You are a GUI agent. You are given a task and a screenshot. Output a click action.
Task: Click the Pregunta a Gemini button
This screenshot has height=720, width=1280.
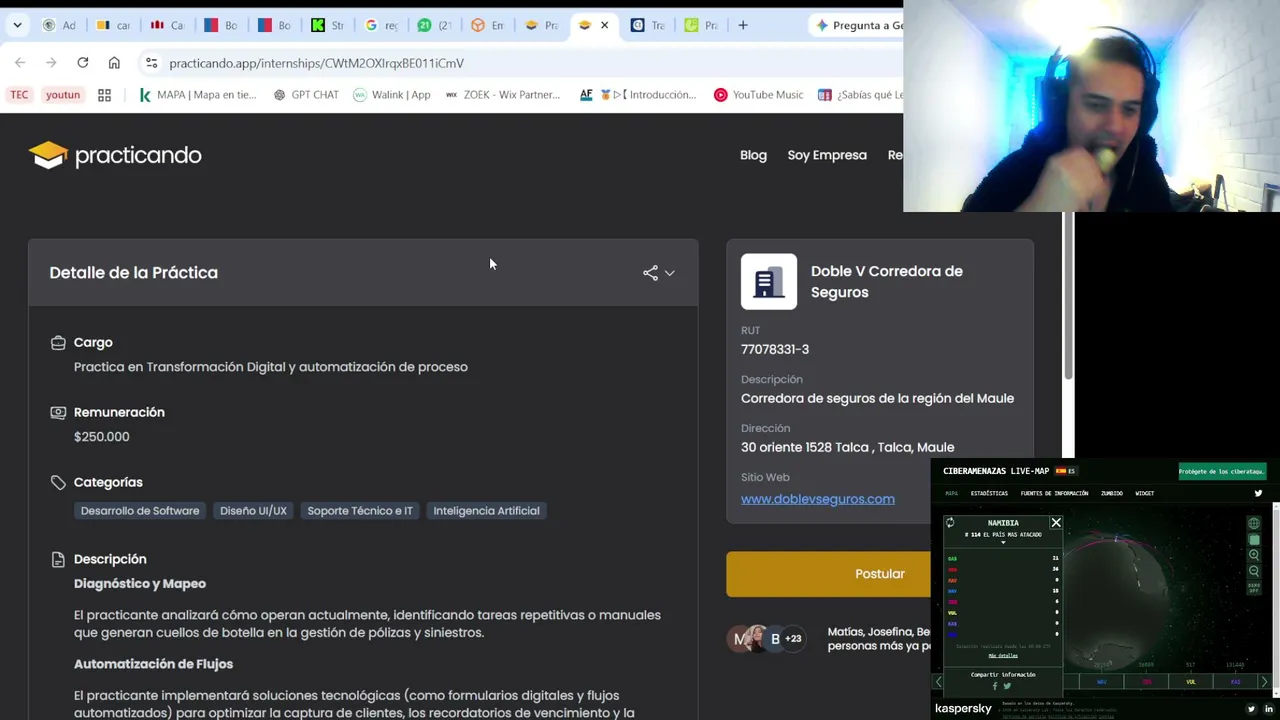point(859,25)
